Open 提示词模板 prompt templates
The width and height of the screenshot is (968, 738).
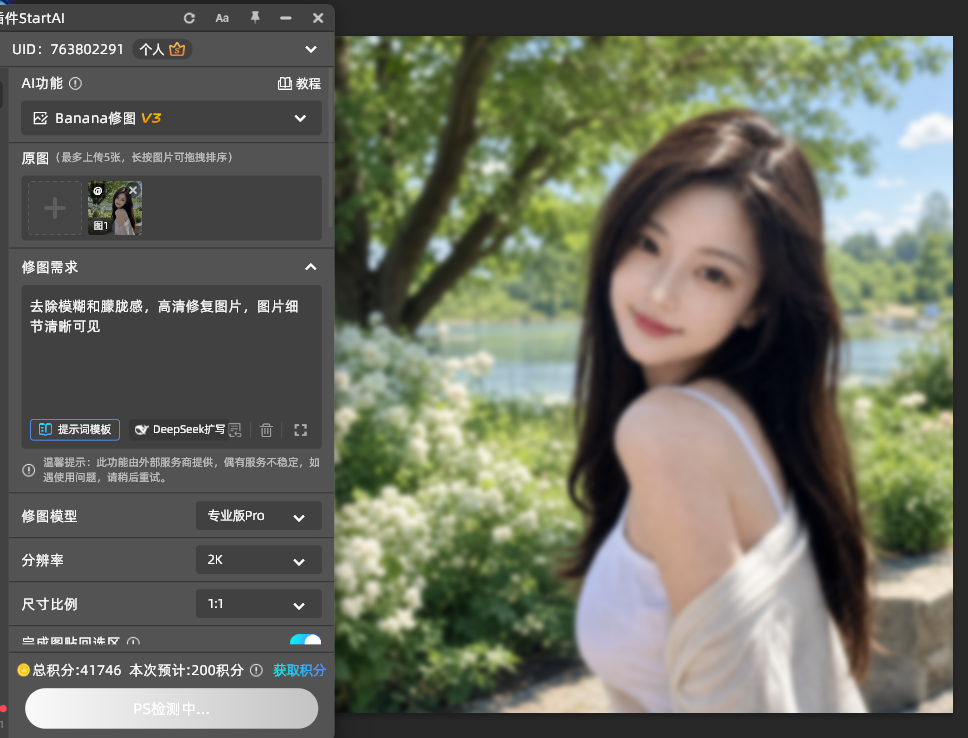pyautogui.click(x=75, y=430)
